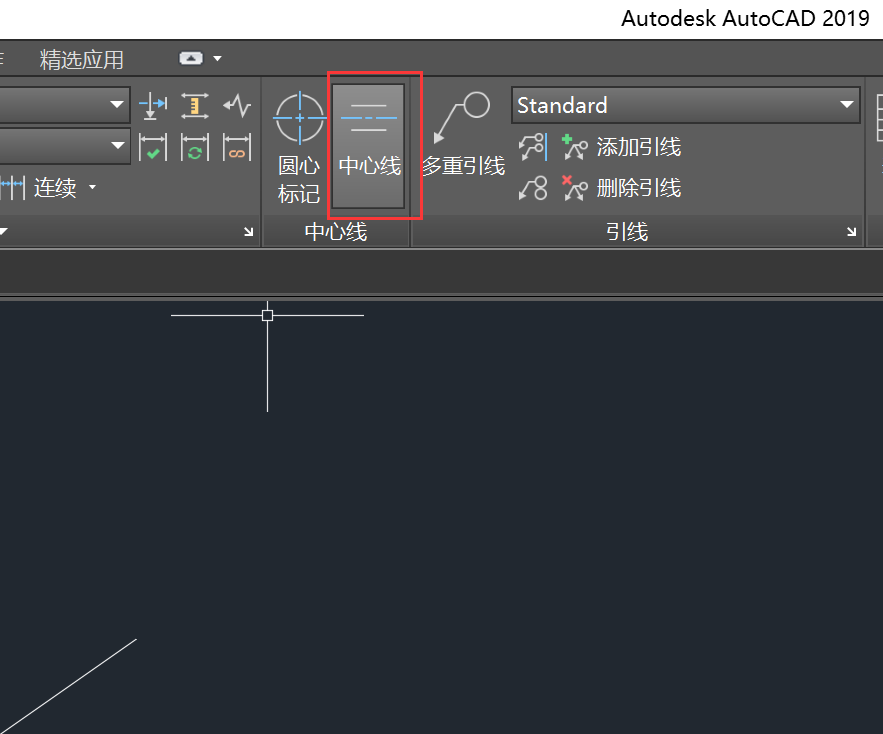Screen dimensions: 883x734
Task: Start the Multileader (多重引线) tool
Action: tap(463, 134)
